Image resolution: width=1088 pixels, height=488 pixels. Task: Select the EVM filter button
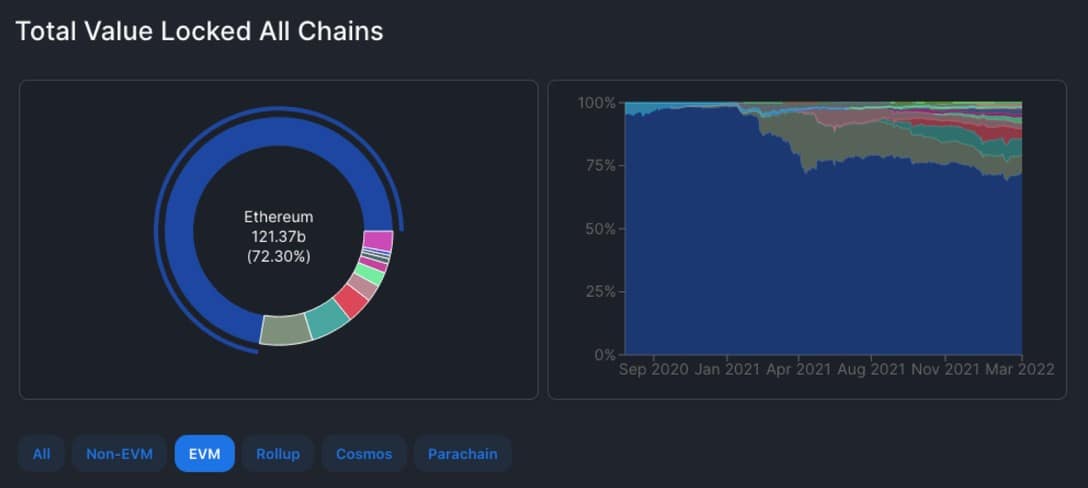tap(204, 453)
